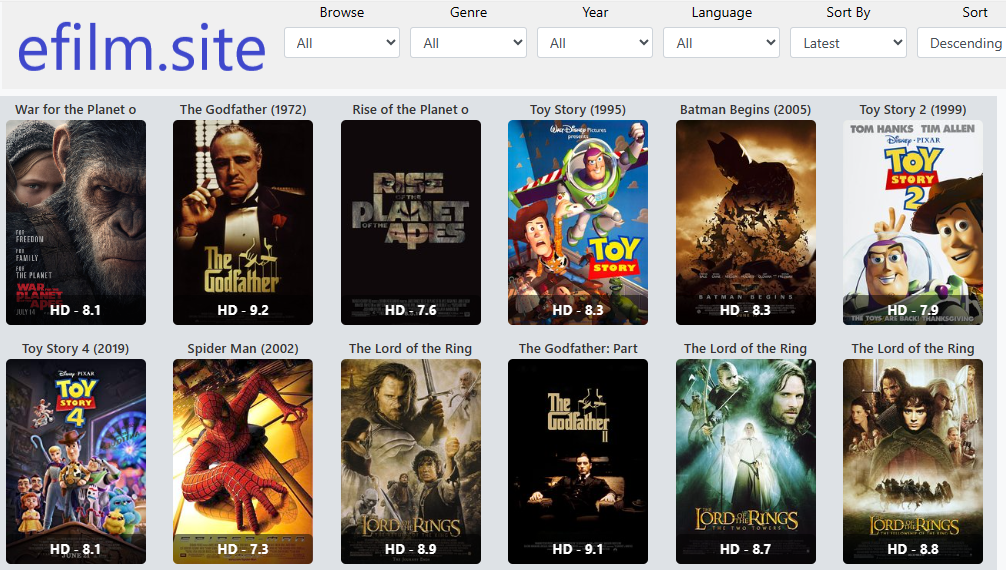Image resolution: width=1006 pixels, height=570 pixels.
Task: Open the Year filter dropdown
Action: [595, 43]
